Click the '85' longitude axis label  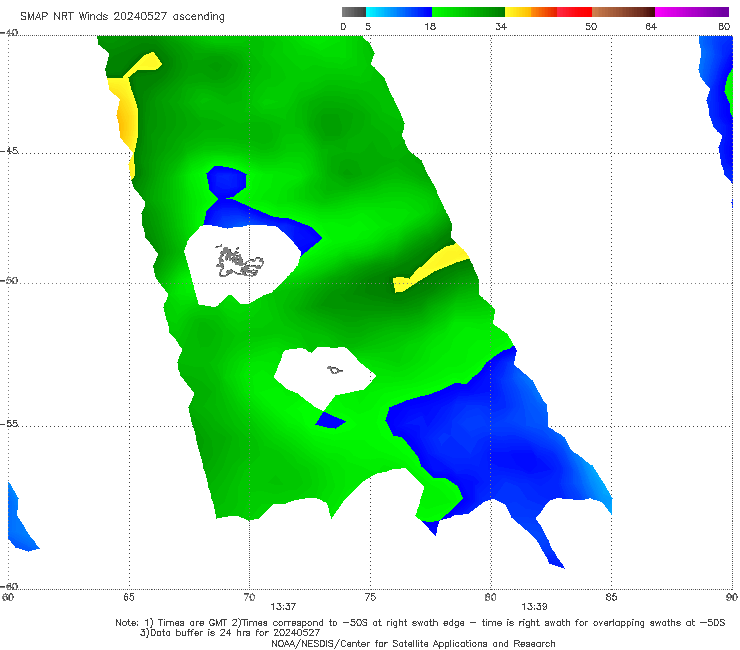coord(611,597)
